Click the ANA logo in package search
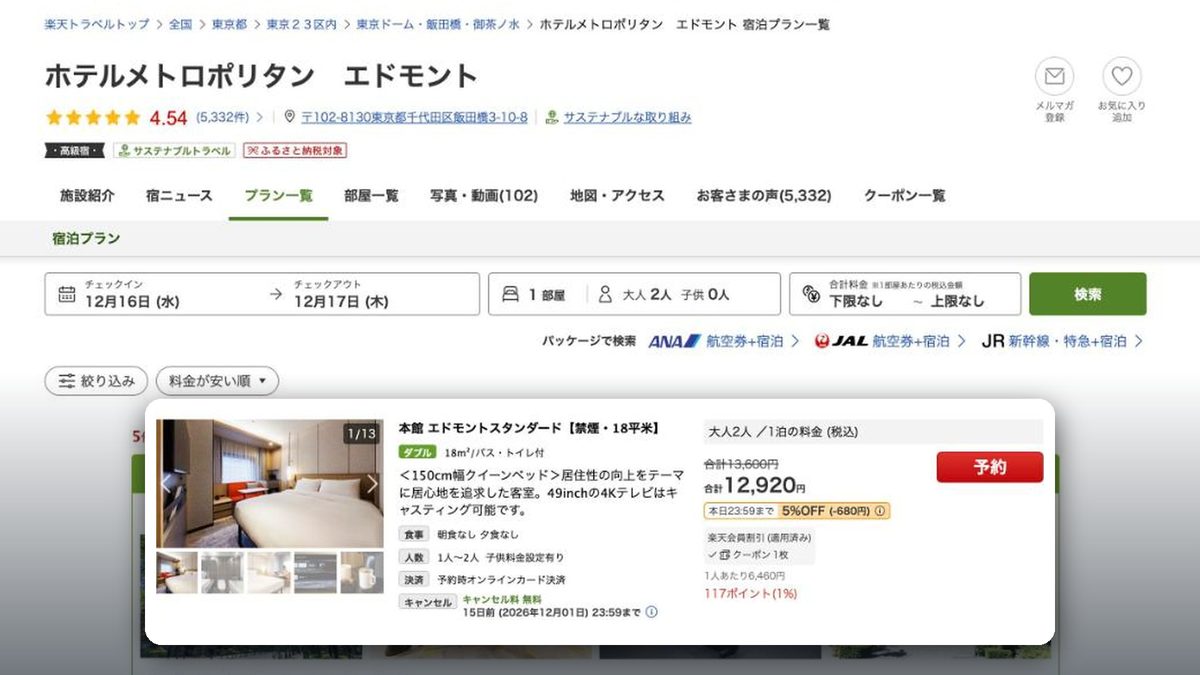The image size is (1200, 675). 675,341
